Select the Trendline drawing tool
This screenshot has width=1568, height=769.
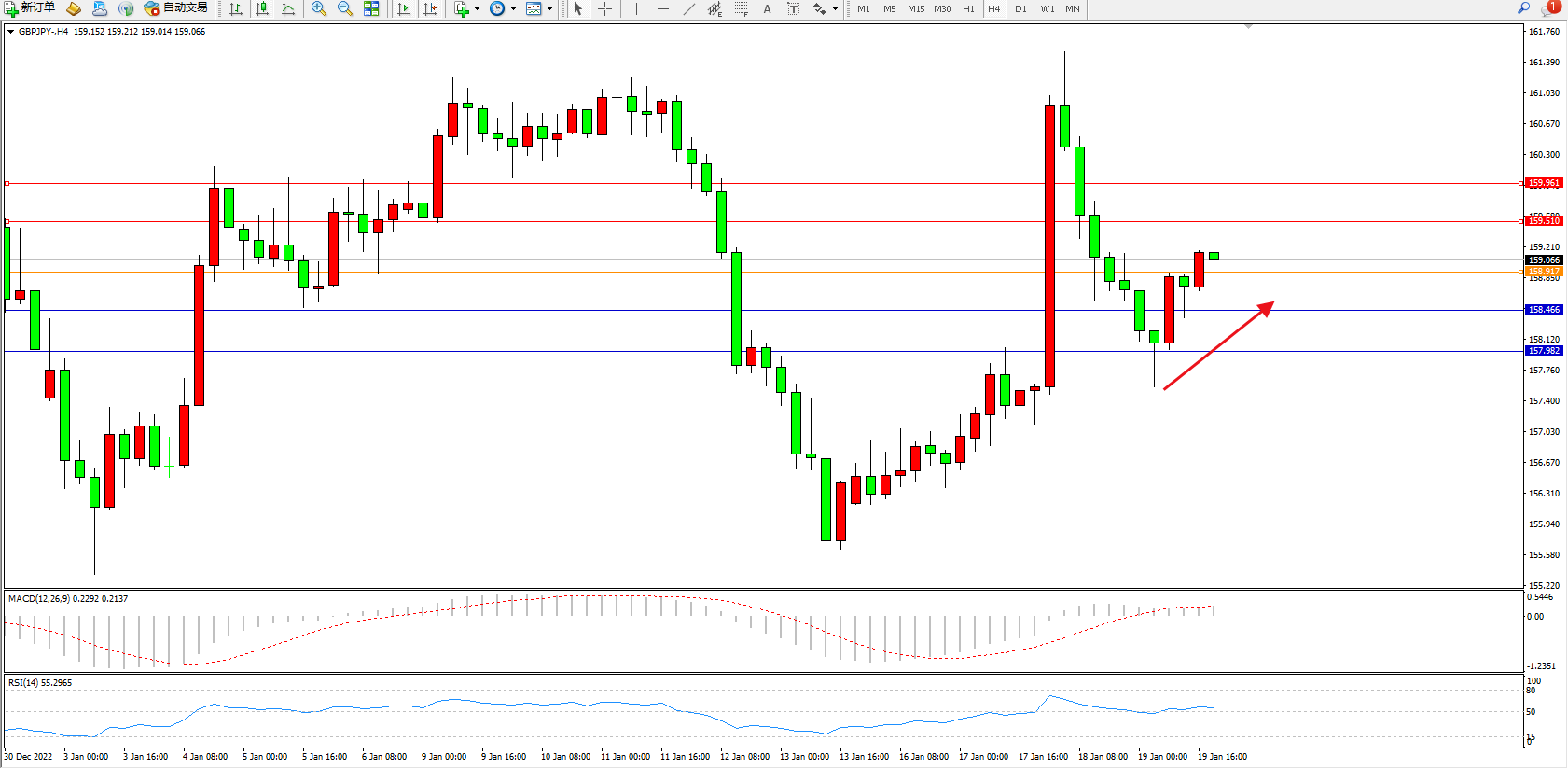tap(688, 8)
